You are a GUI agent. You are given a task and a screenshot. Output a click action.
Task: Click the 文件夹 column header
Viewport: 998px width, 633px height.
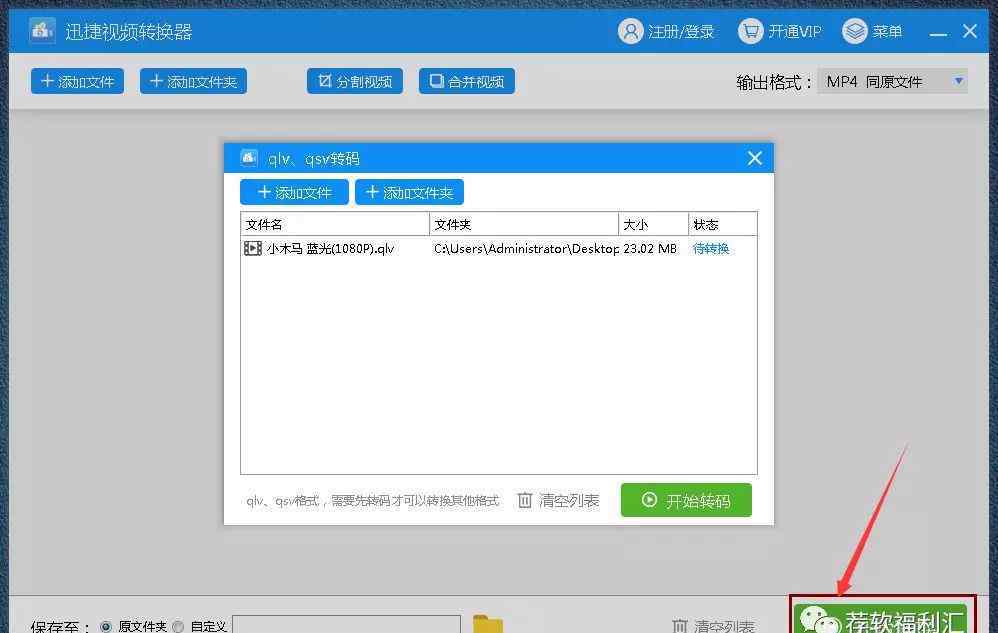pos(524,224)
